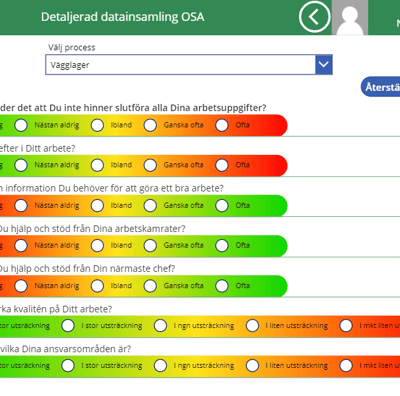Select Ofta for support from närmaste chef
The height and width of the screenshot is (396, 400).
(x=222, y=286)
